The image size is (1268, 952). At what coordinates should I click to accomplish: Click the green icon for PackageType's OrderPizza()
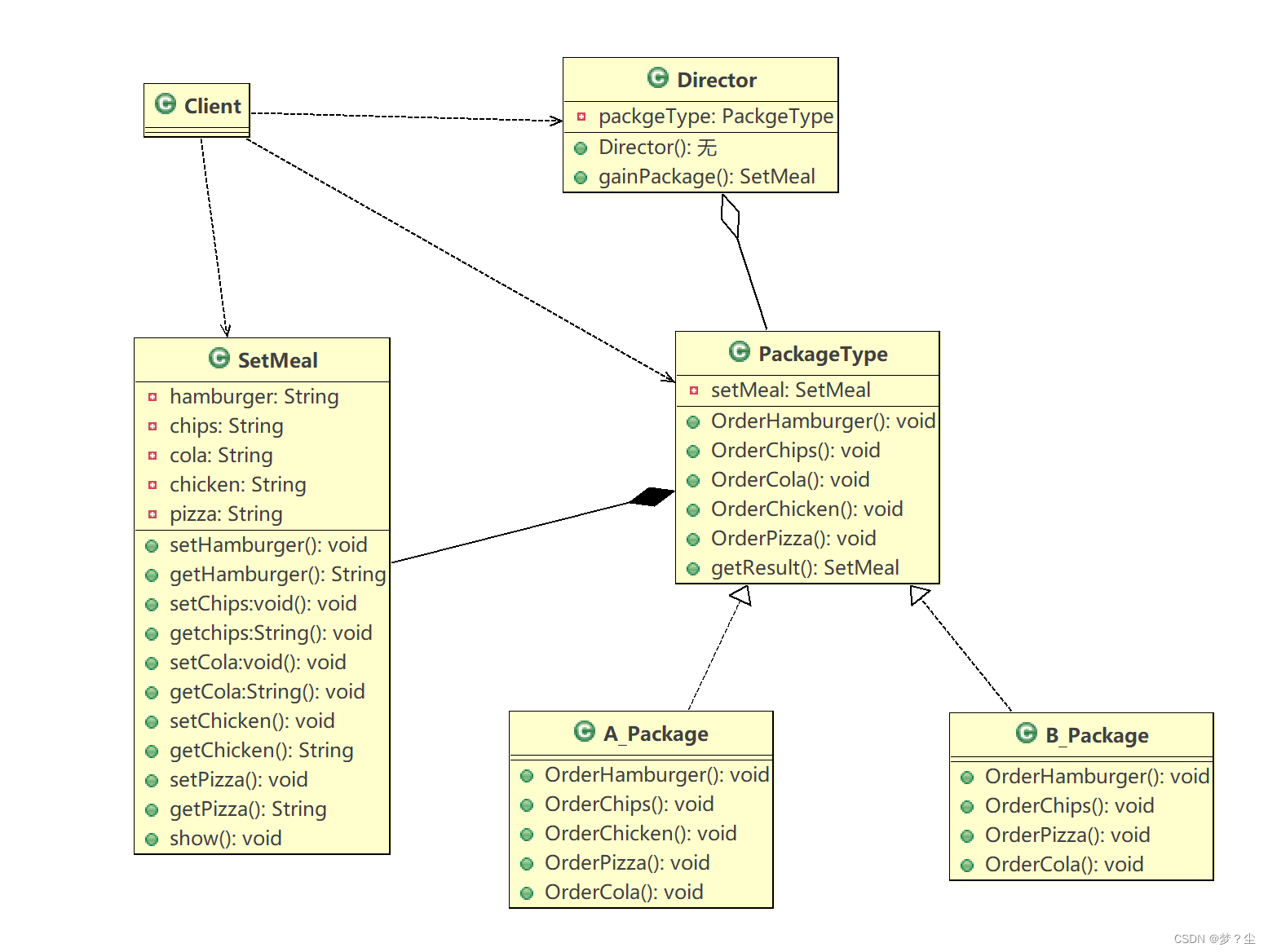tap(693, 540)
